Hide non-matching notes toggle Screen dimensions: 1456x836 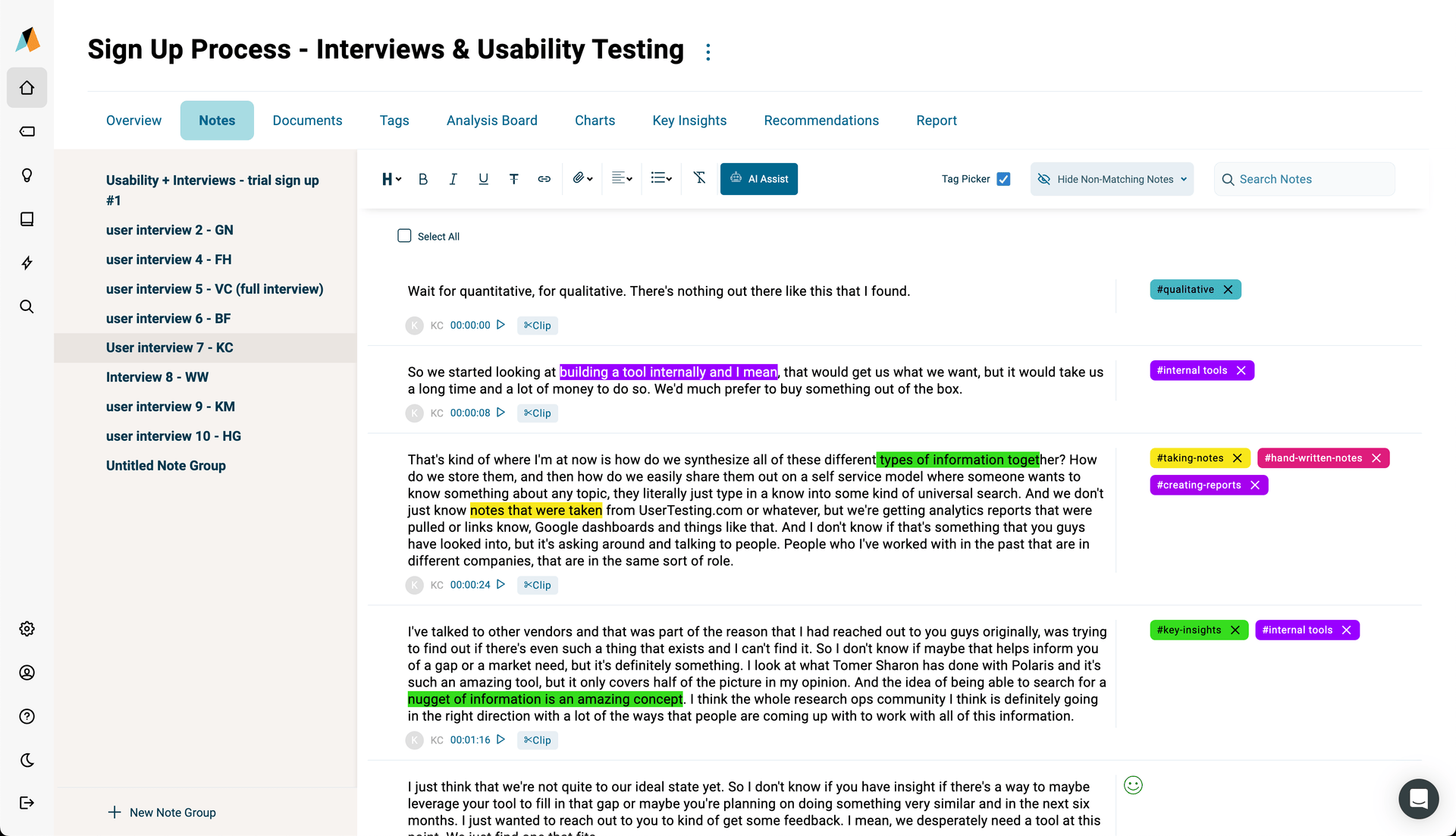(1112, 179)
